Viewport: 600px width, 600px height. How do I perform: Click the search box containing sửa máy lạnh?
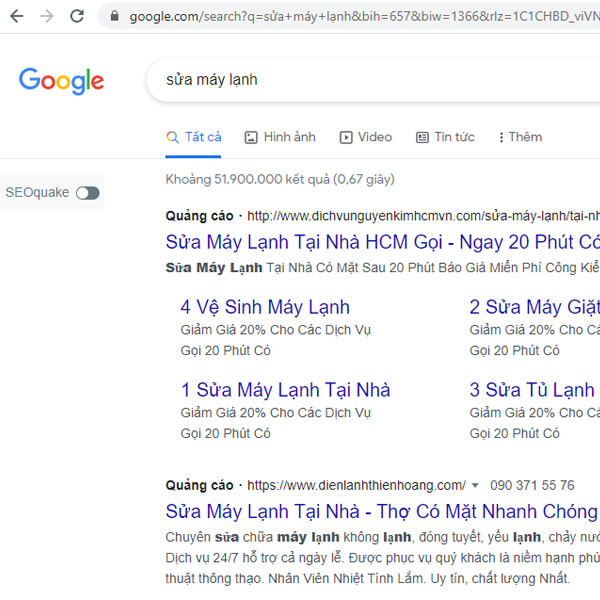click(x=373, y=80)
